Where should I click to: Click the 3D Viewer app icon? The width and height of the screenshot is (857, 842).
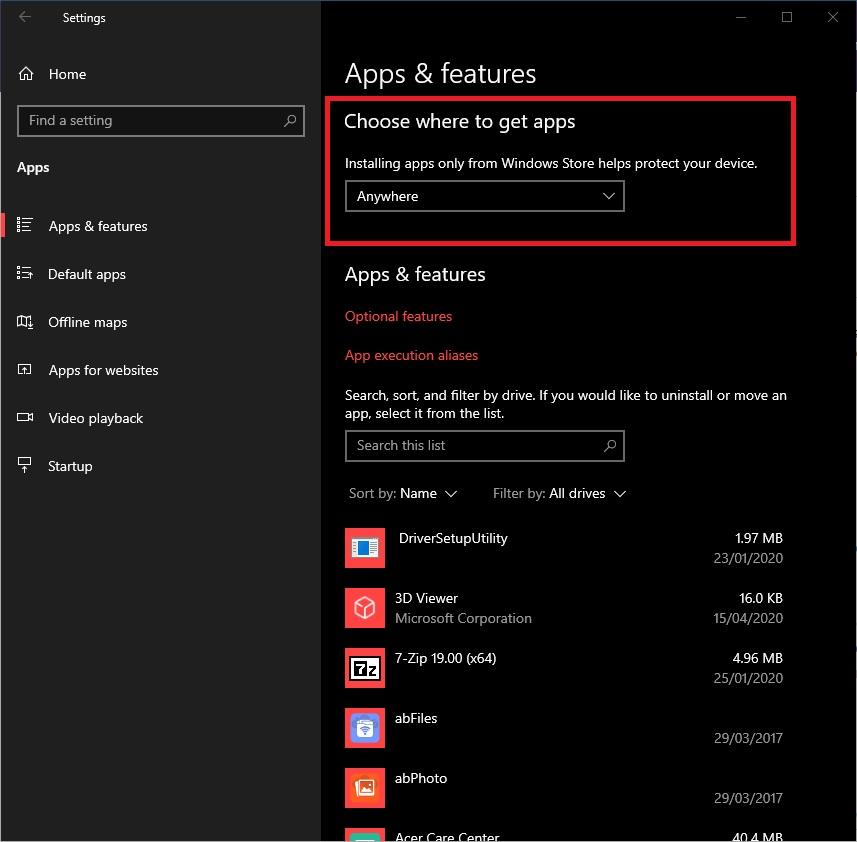365,608
